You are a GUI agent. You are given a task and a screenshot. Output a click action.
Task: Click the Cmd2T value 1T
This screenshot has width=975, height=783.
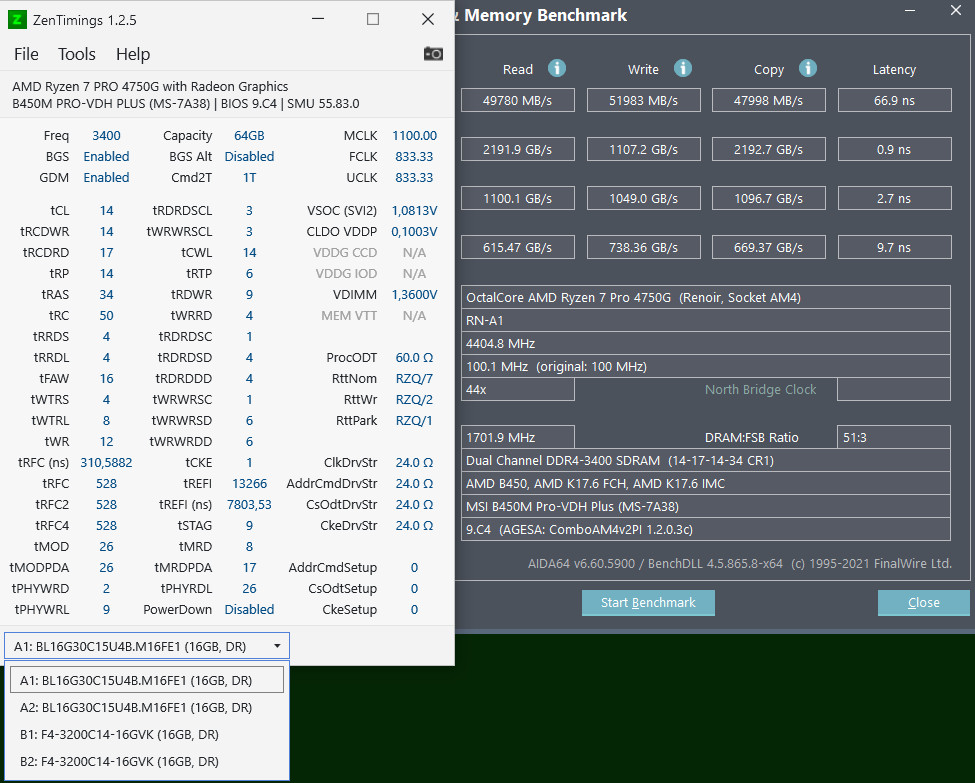click(x=249, y=178)
